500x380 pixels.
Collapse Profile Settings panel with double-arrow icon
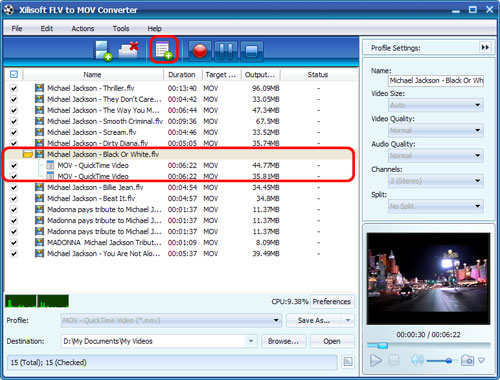tap(485, 47)
